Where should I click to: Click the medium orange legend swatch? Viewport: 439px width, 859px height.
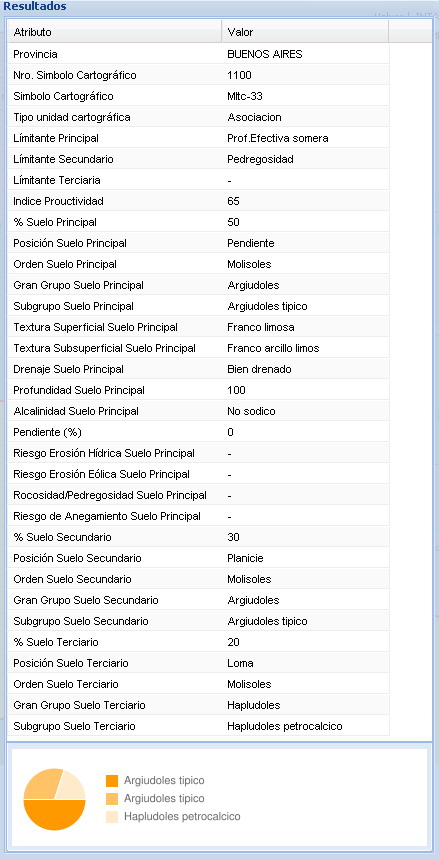[112, 799]
